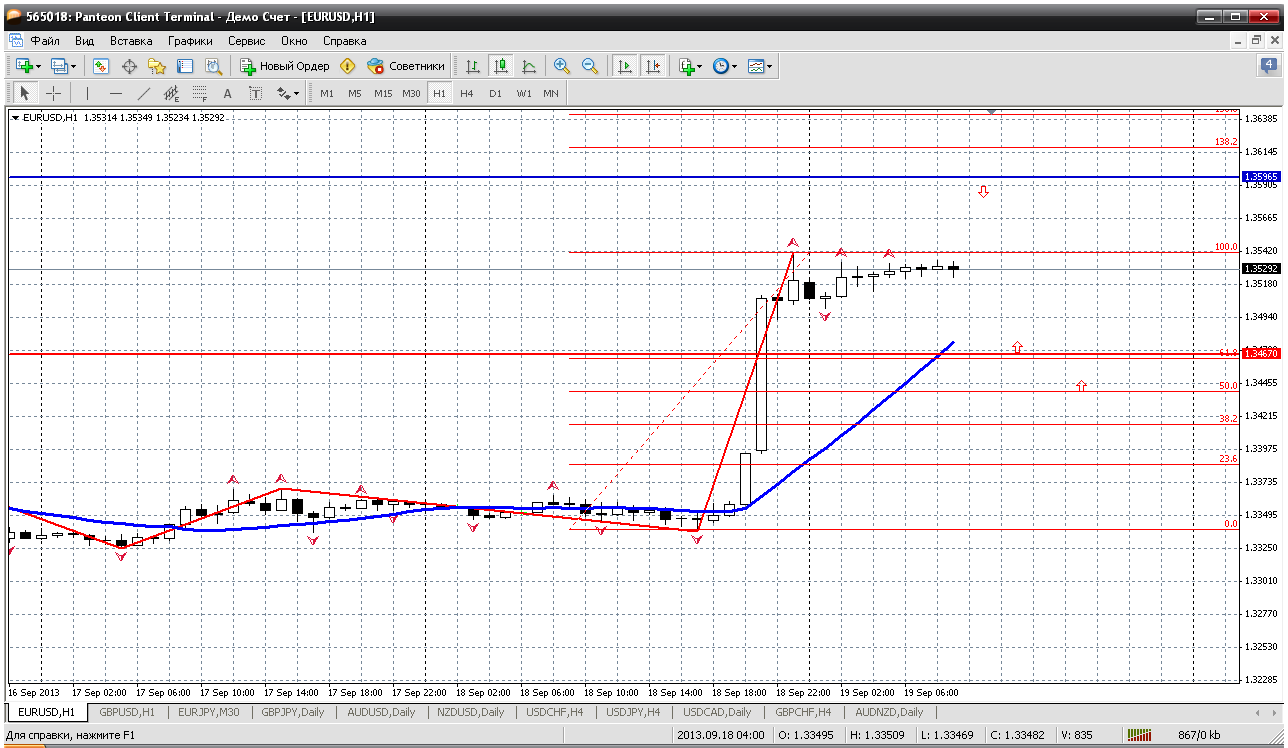This screenshot has width=1288, height=748.
Task: Expand the New Chart dropdown arrow
Action: 39,66
